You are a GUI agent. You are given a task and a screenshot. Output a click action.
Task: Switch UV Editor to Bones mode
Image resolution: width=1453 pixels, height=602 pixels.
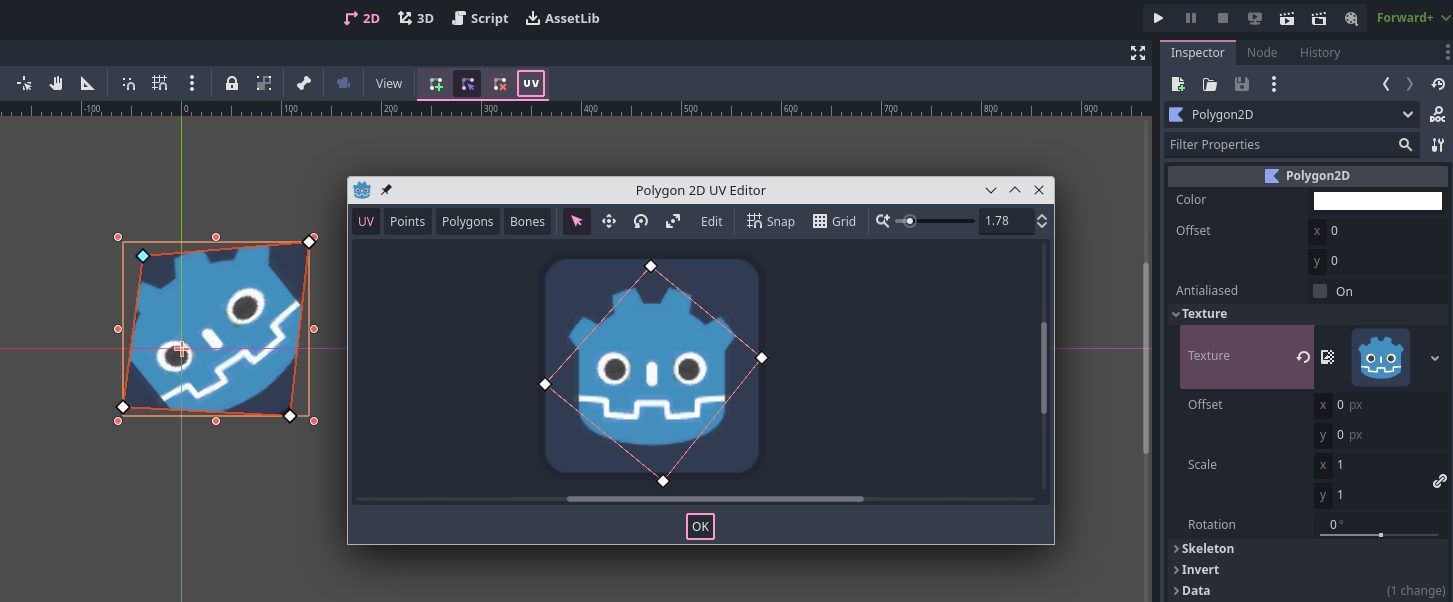coord(528,221)
